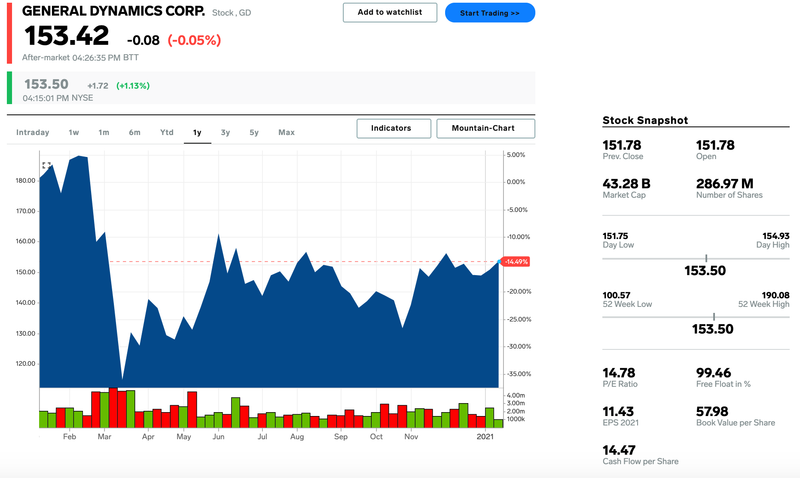
Task: Click the 11.43 EPS 2021 value
Action: point(618,412)
